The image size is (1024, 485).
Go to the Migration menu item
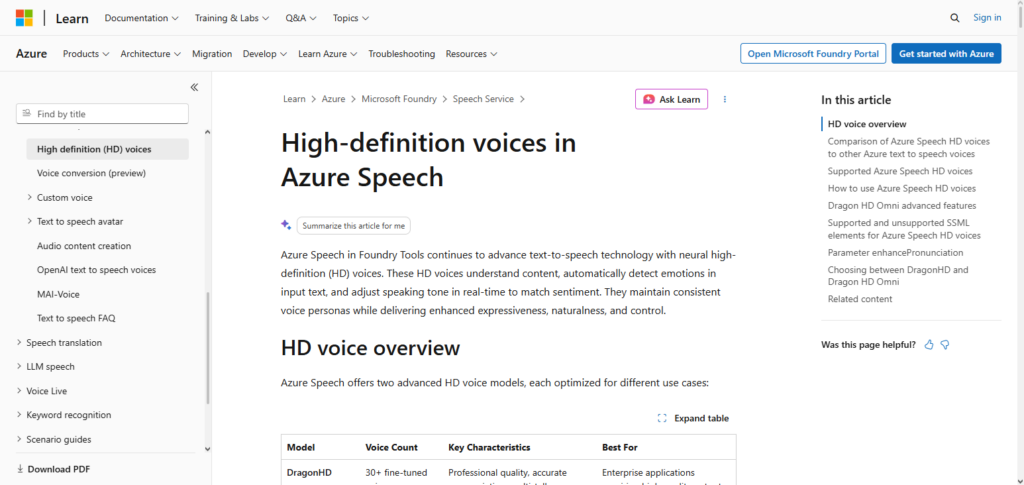click(212, 54)
